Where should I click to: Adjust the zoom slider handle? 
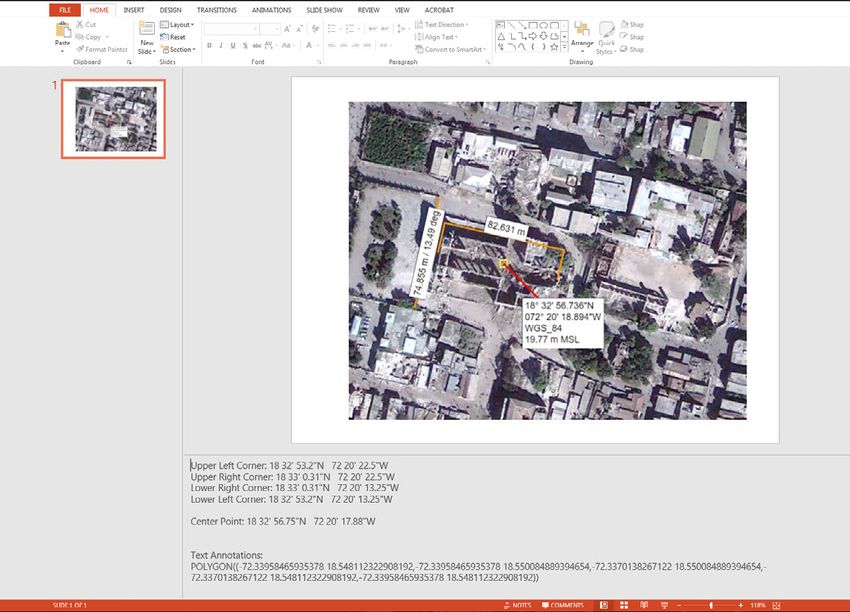coord(711,605)
